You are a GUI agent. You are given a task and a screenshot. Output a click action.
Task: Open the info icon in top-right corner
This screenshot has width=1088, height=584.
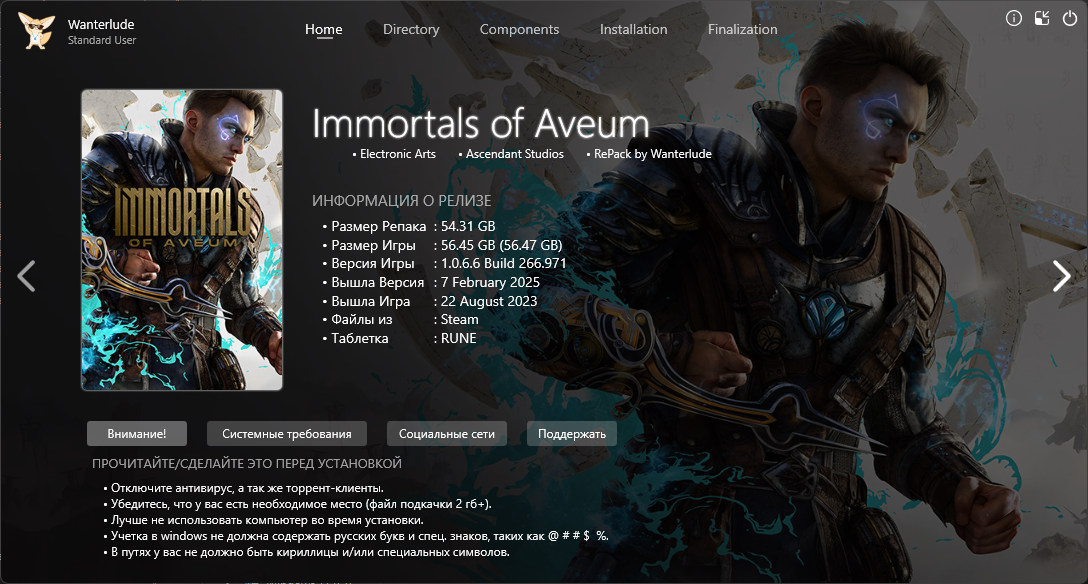click(1014, 18)
